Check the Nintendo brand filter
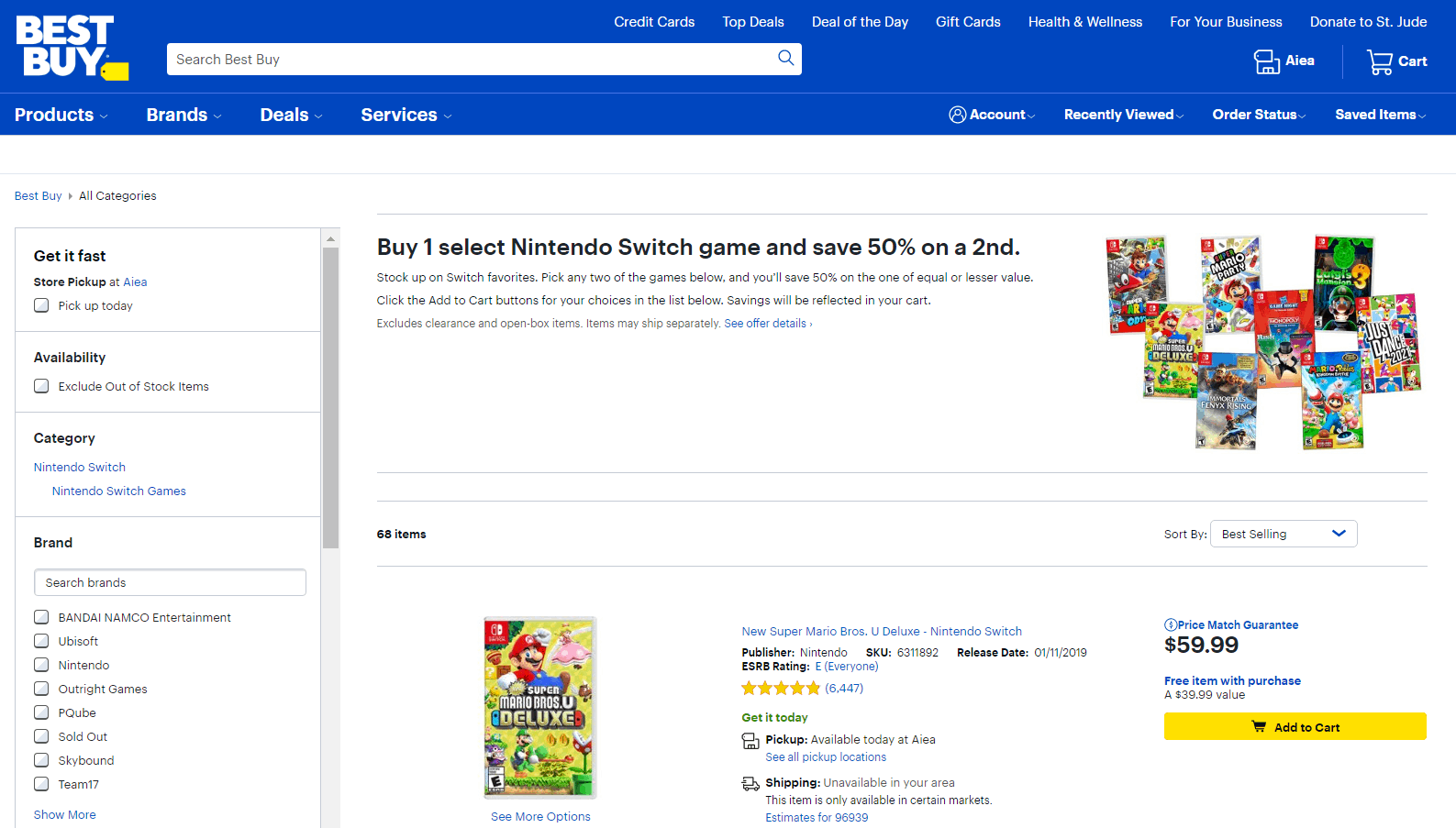 [41, 665]
